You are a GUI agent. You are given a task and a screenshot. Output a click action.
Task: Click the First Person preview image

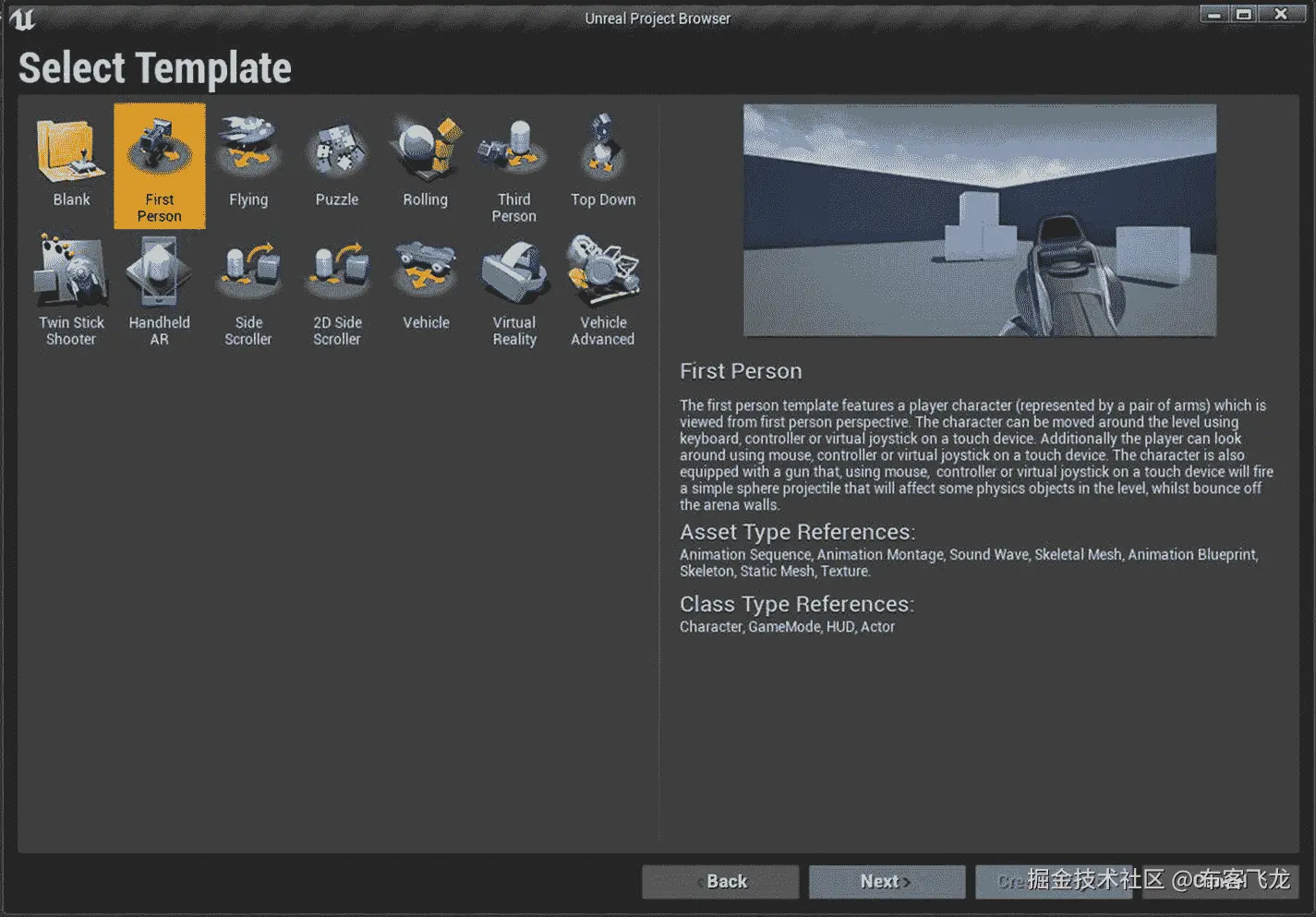pyautogui.click(x=980, y=220)
